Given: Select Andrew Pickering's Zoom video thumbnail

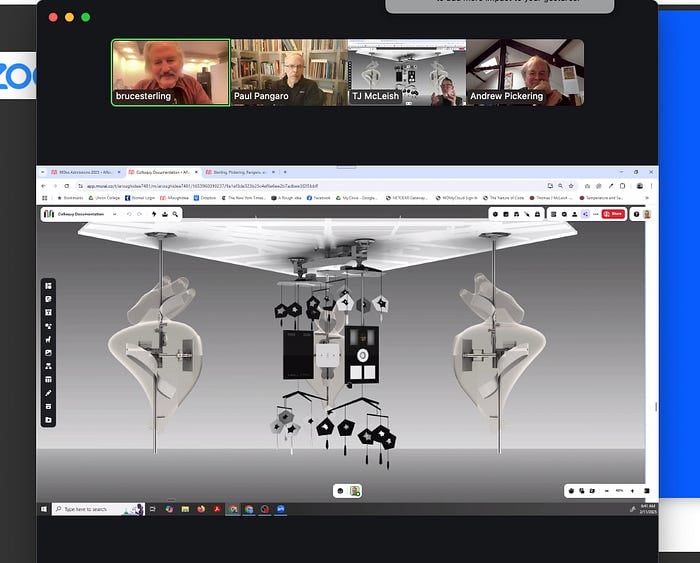Looking at the screenshot, I should (525, 73).
